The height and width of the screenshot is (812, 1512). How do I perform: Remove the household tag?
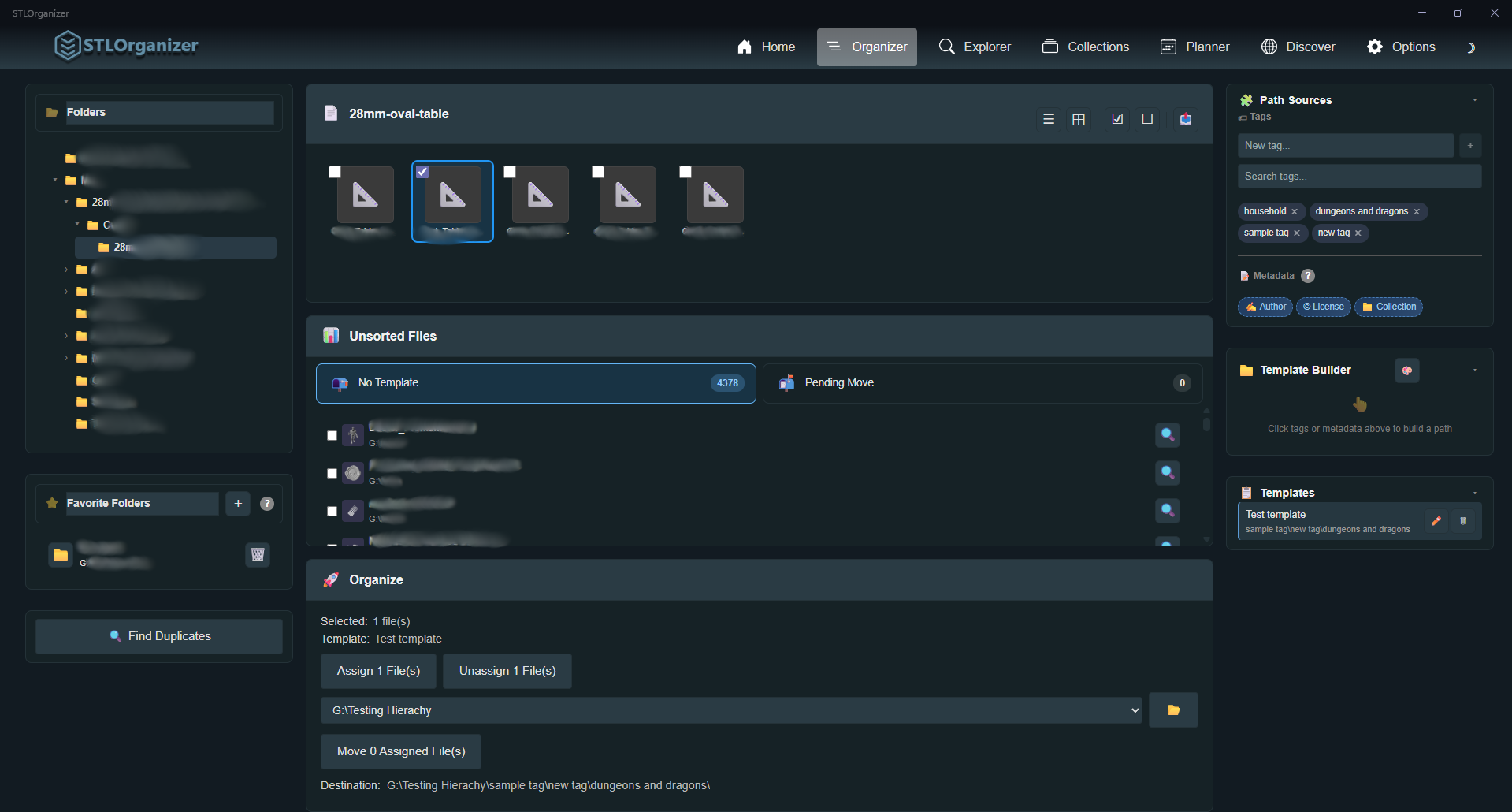pos(1296,210)
